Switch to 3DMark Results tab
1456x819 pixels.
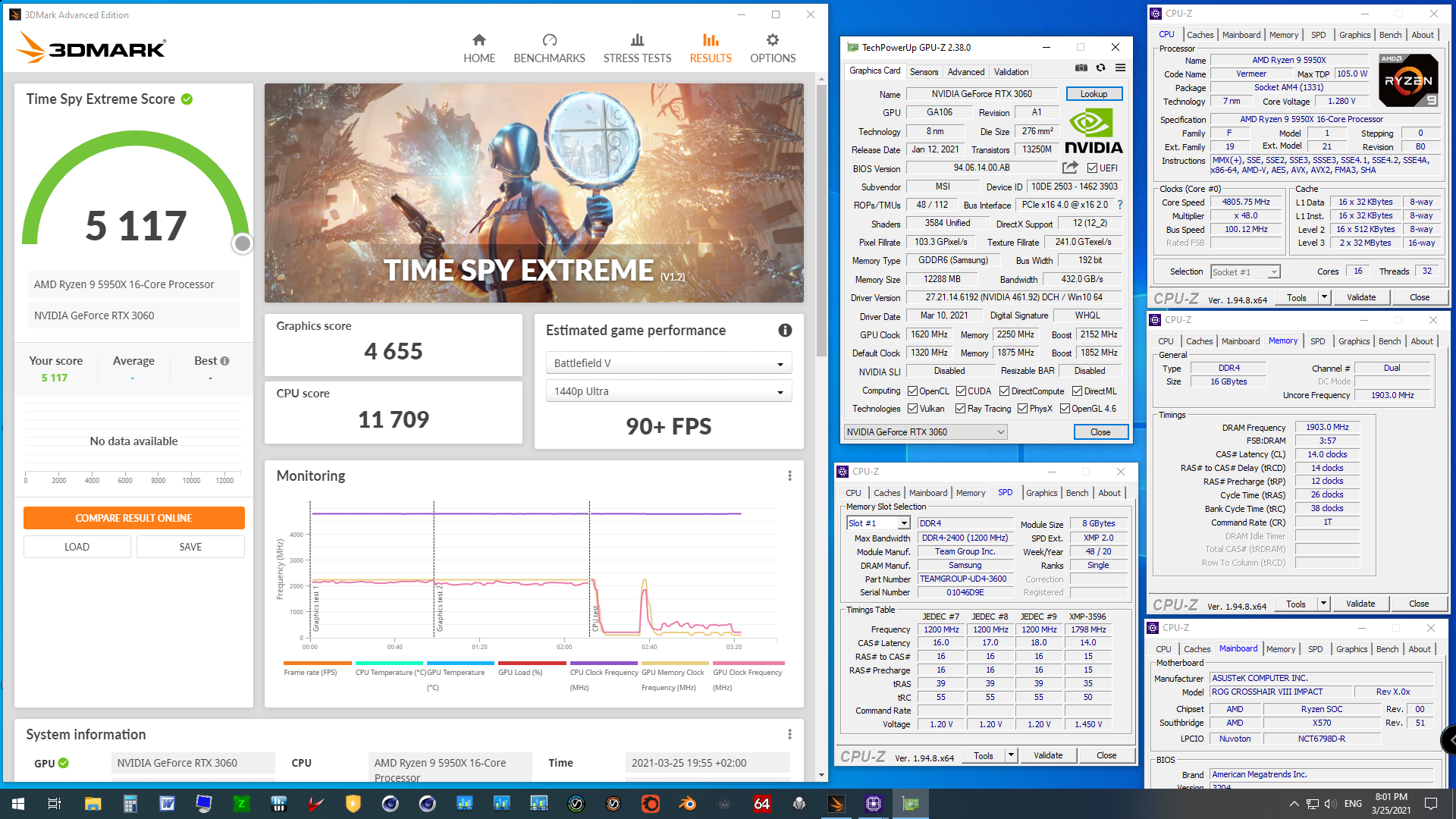[x=711, y=49]
